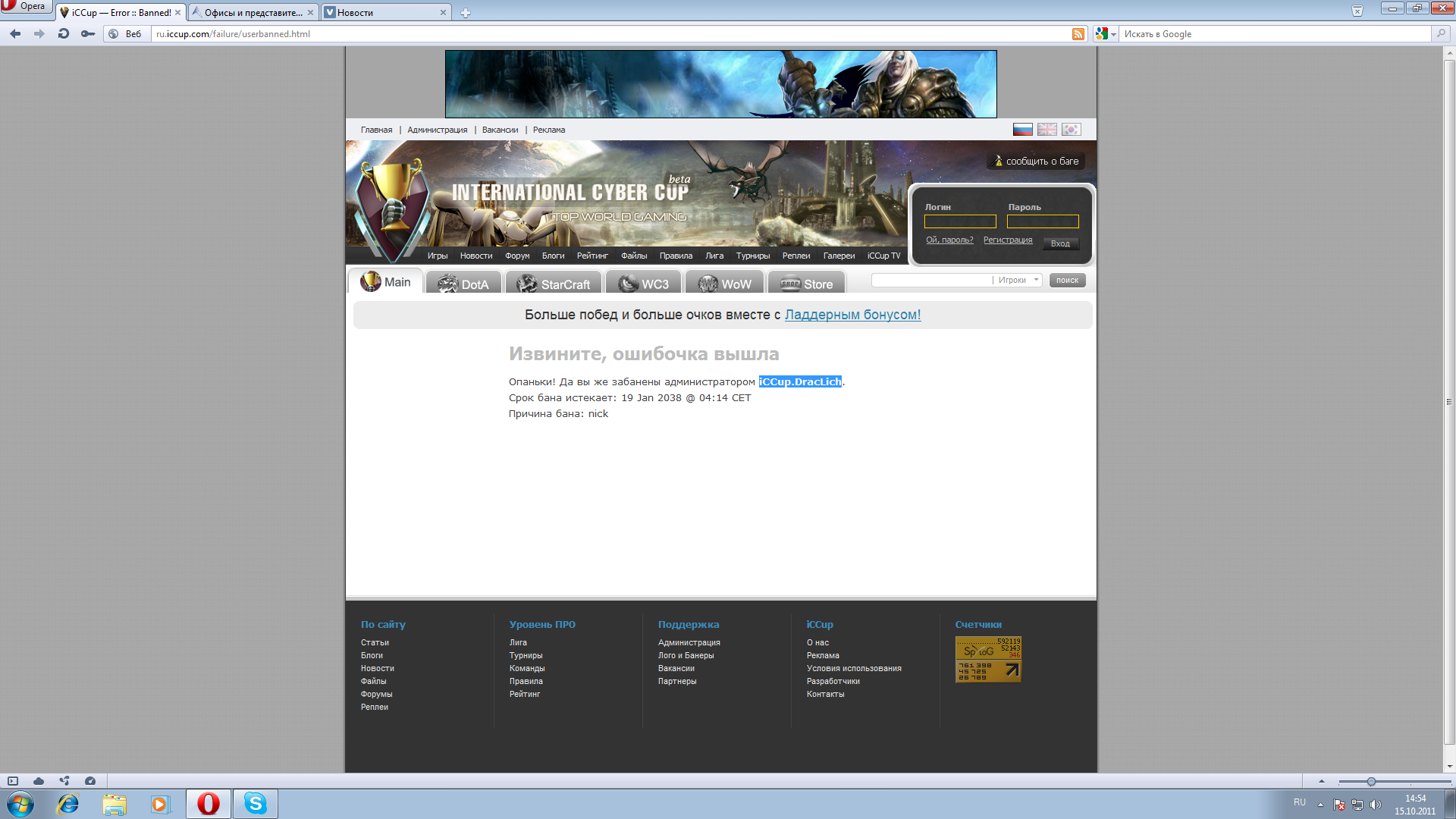1456x819 pixels.
Task: Select the Main game tab
Action: [x=386, y=281]
